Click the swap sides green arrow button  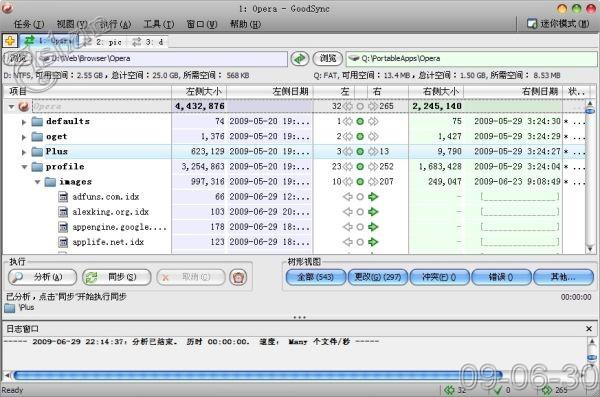pyautogui.click(x=300, y=59)
